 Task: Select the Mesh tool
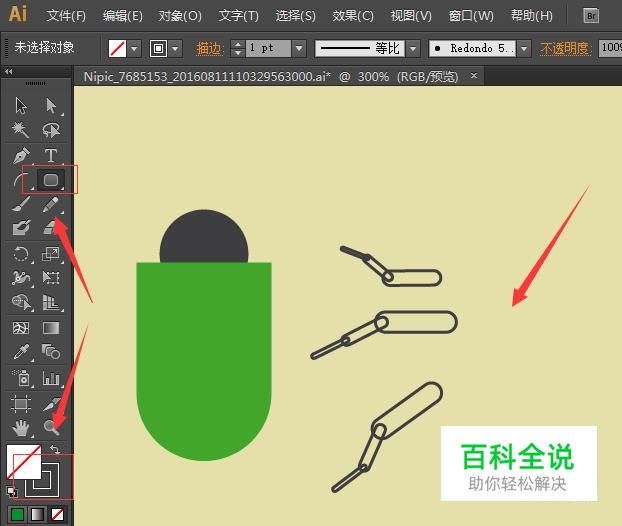point(21,328)
